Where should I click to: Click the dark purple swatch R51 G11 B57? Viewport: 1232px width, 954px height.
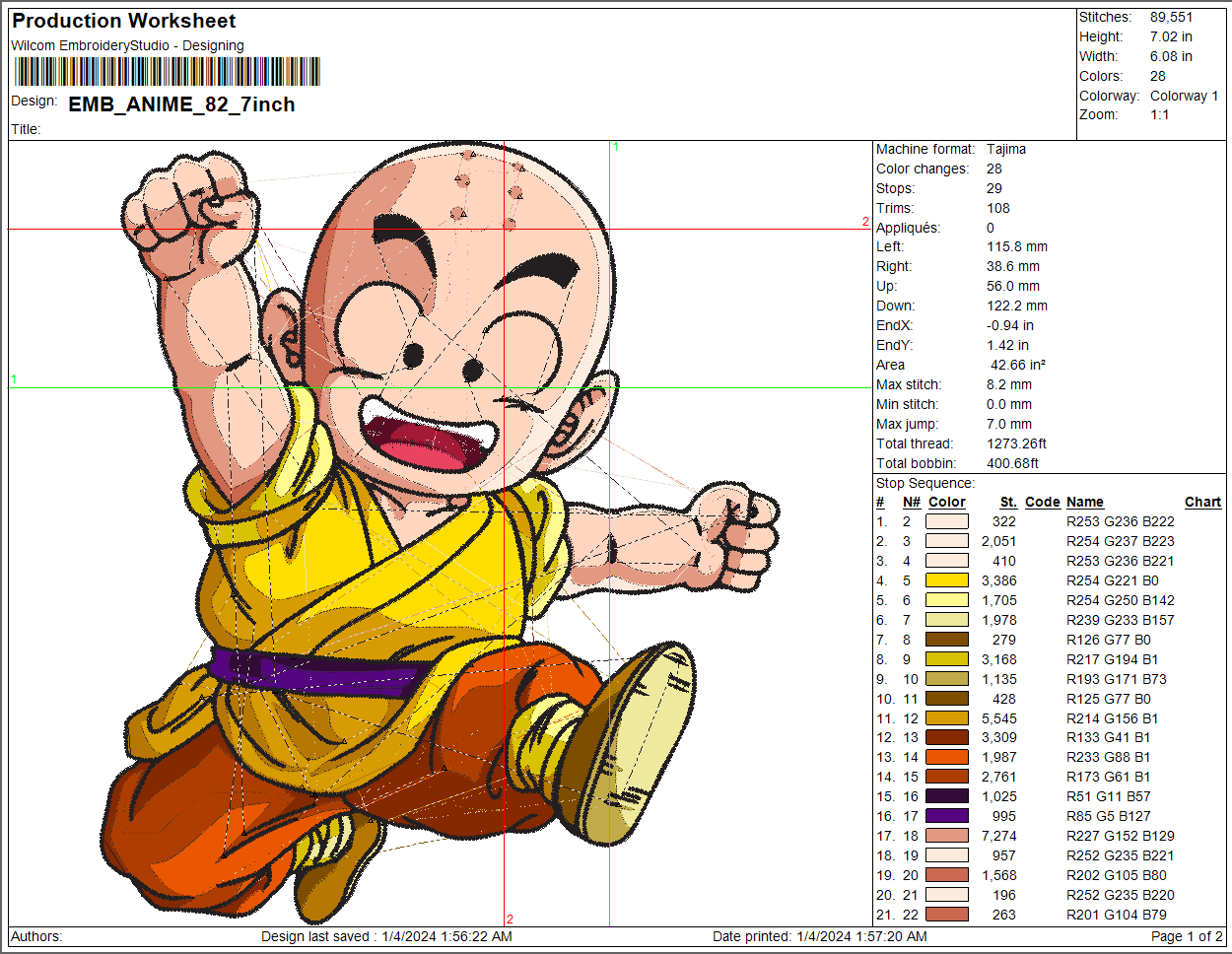click(x=947, y=796)
